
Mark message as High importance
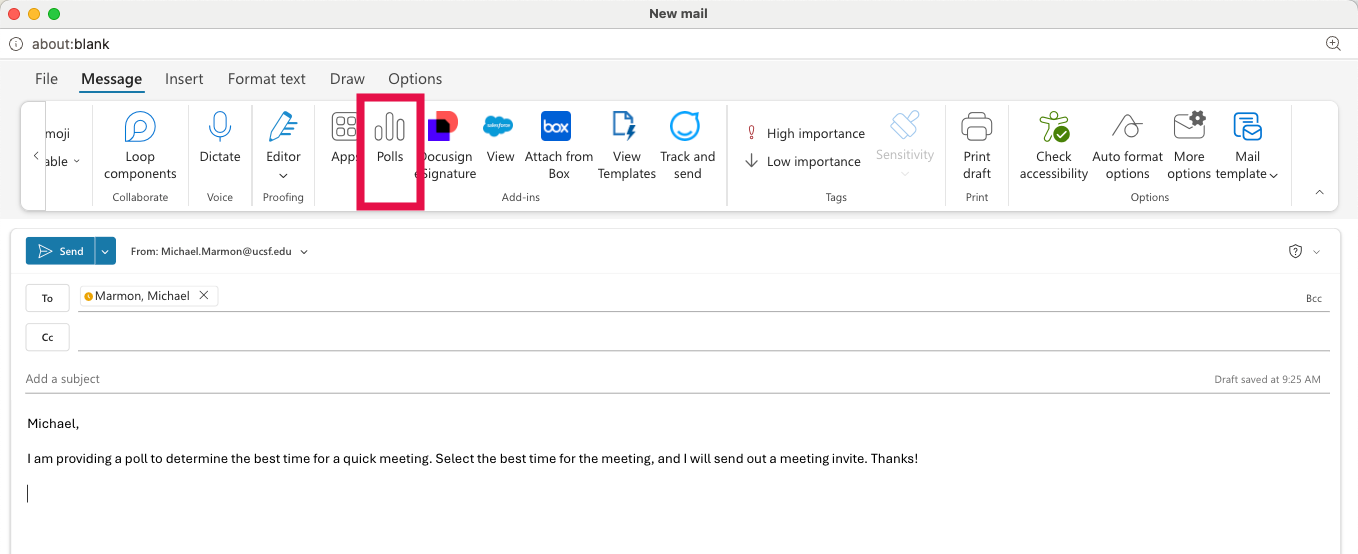805,133
